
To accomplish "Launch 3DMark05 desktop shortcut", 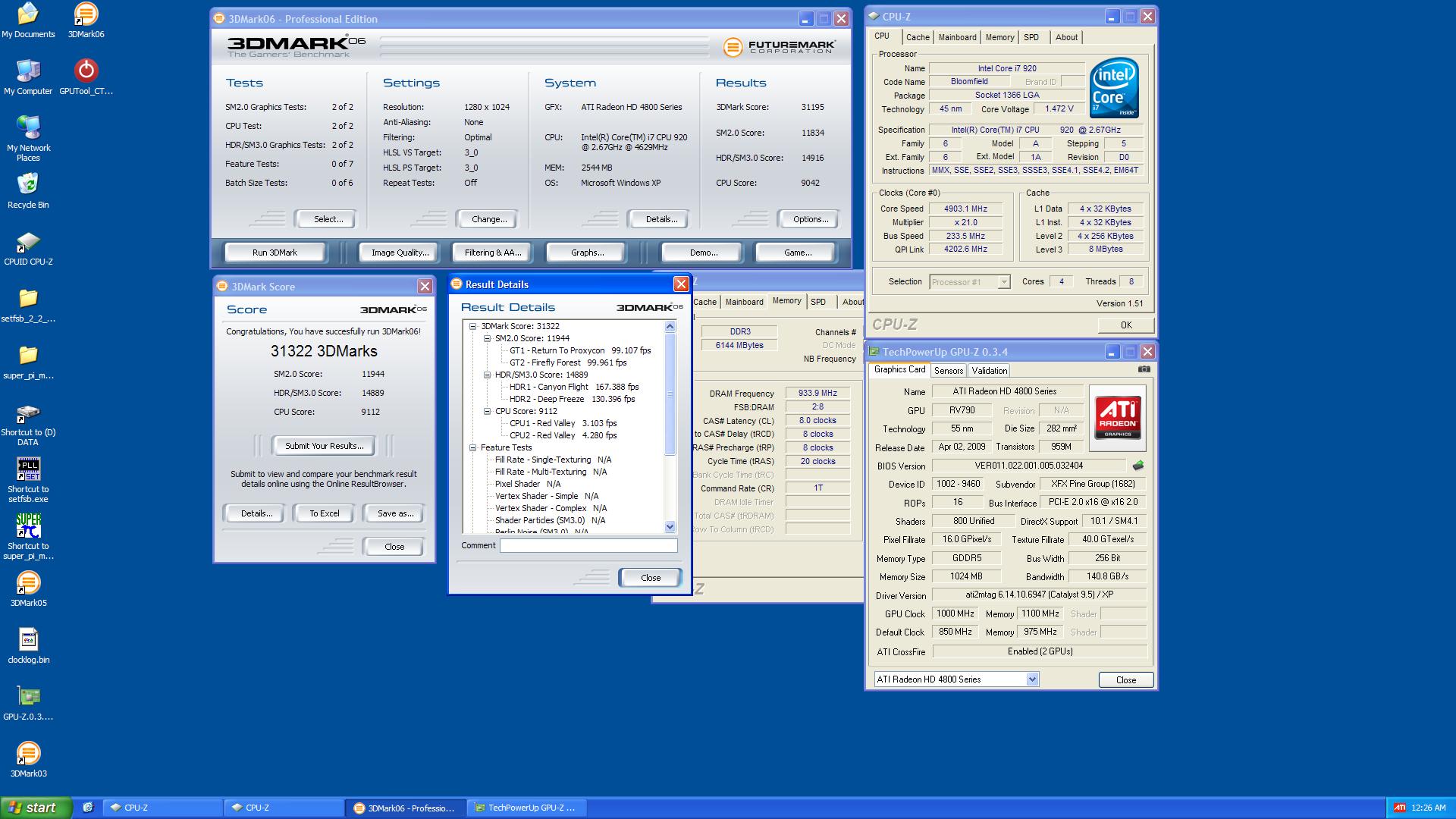I will (x=28, y=589).
